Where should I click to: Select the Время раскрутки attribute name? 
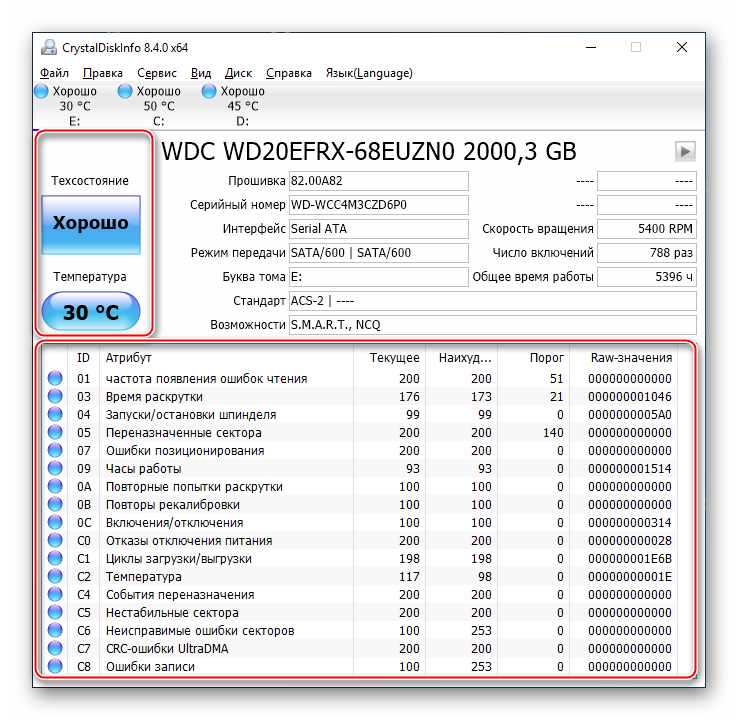click(x=154, y=397)
